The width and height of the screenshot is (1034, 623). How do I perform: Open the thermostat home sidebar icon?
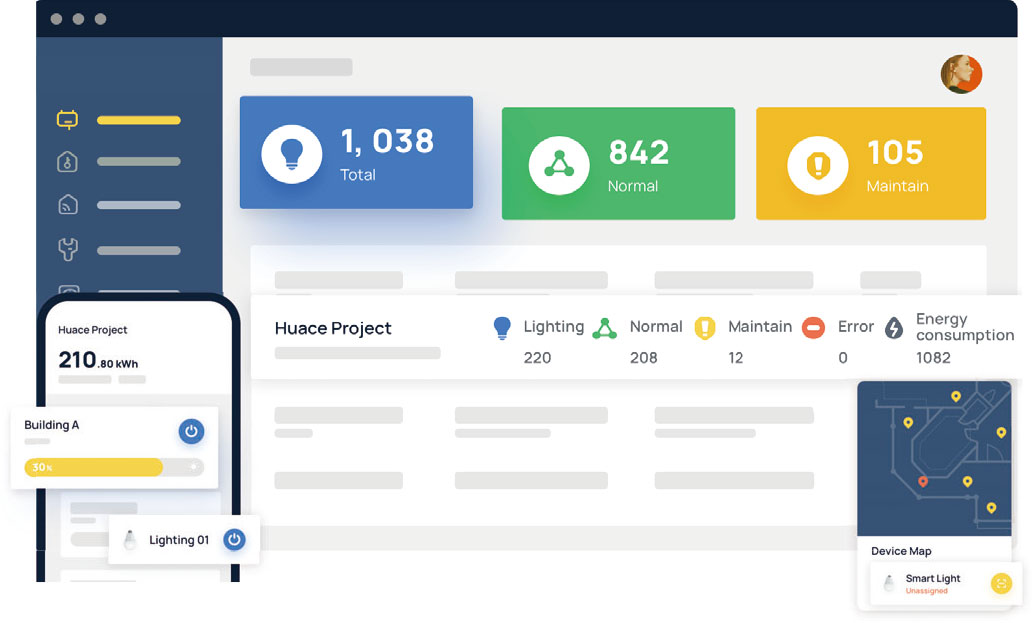pyautogui.click(x=67, y=162)
